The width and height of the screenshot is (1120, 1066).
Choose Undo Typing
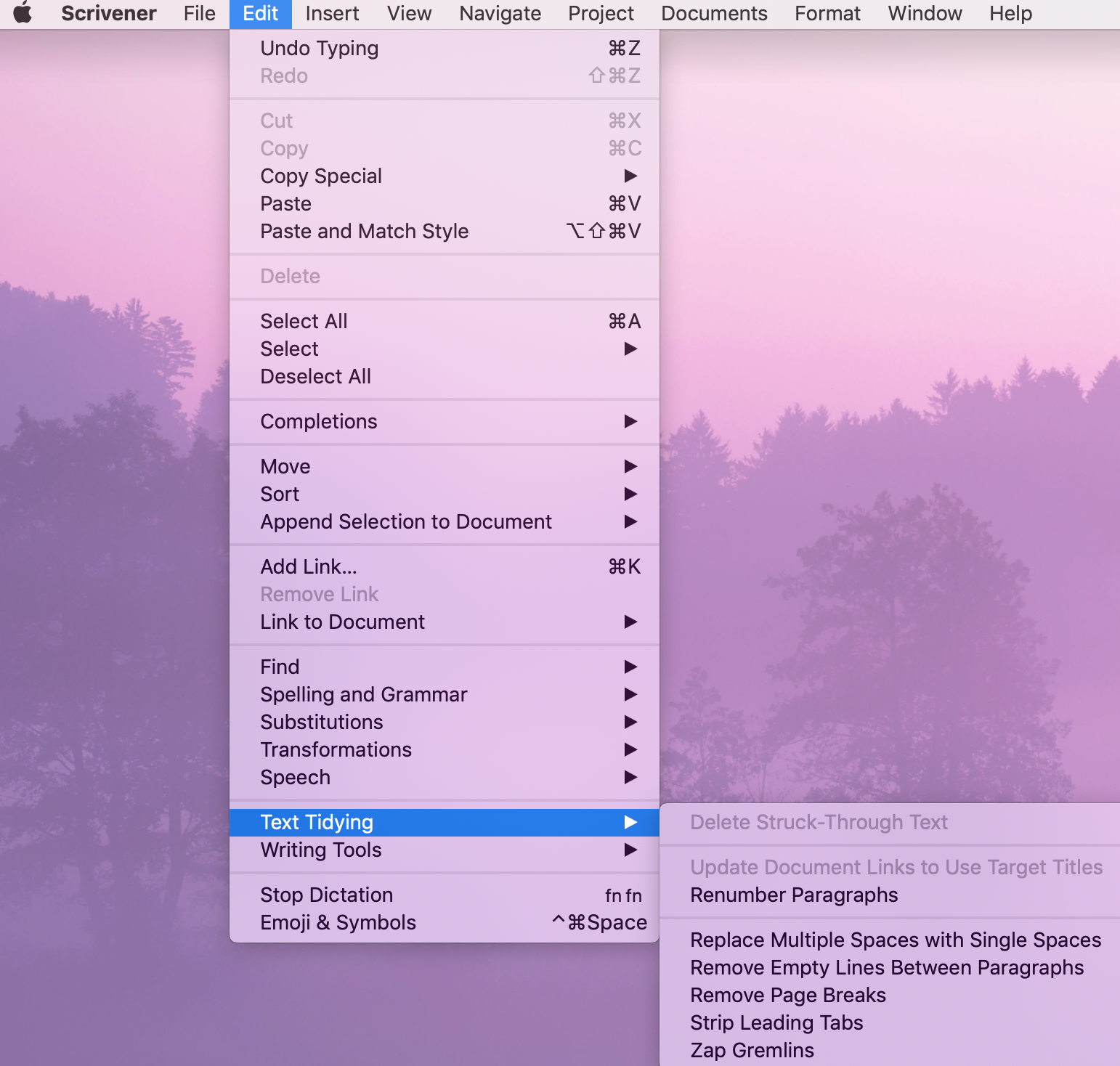click(x=445, y=48)
